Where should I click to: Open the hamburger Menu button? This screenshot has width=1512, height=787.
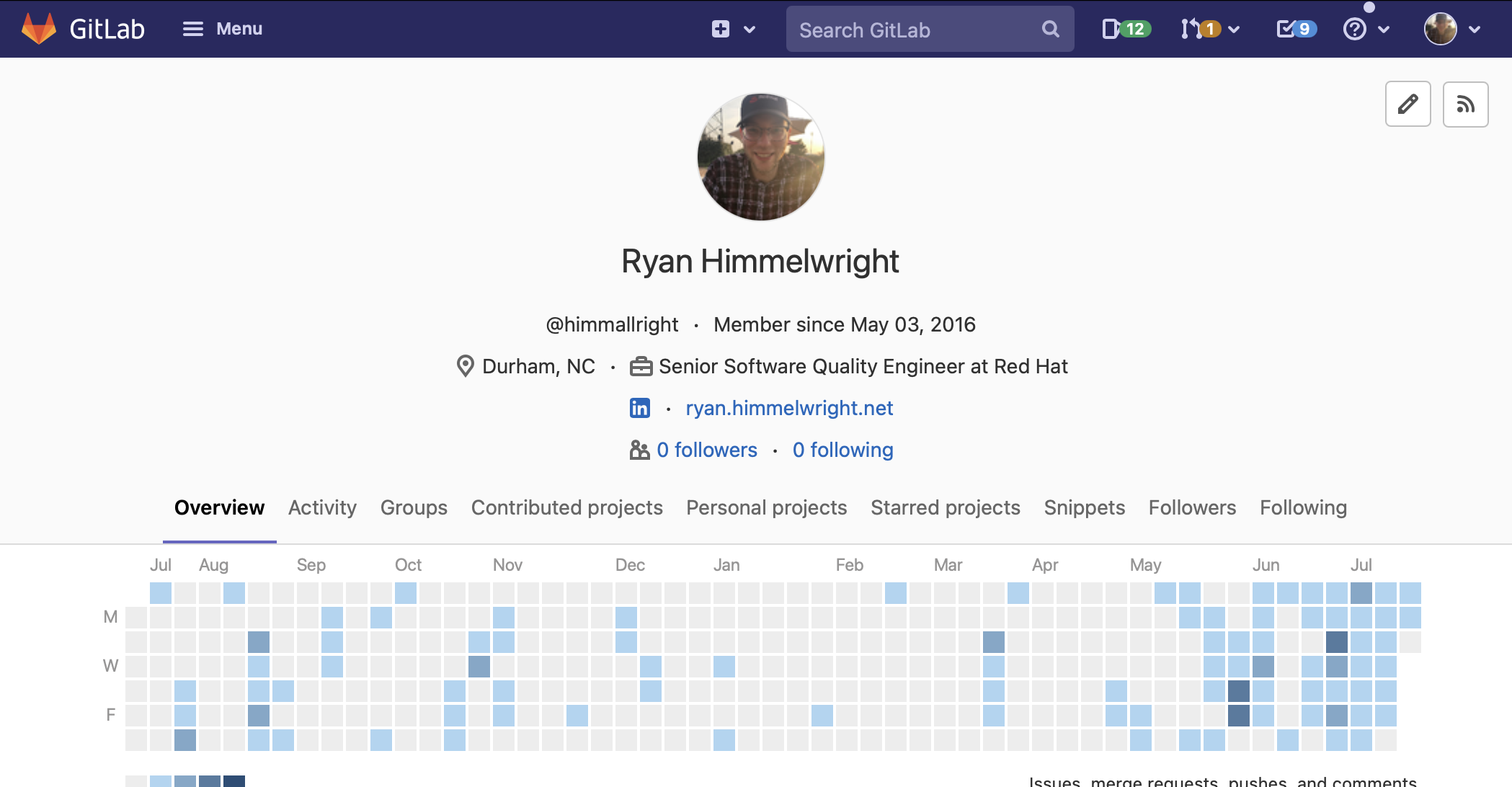click(222, 29)
